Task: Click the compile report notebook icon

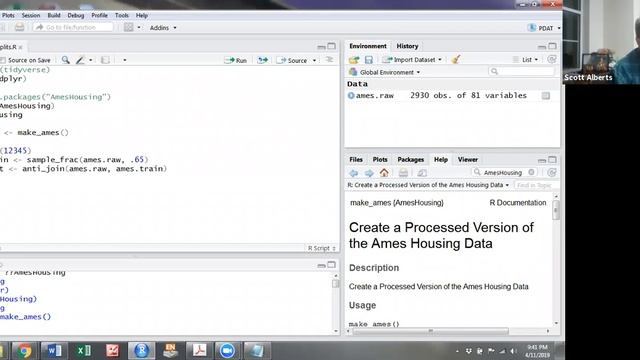Action: (105, 60)
